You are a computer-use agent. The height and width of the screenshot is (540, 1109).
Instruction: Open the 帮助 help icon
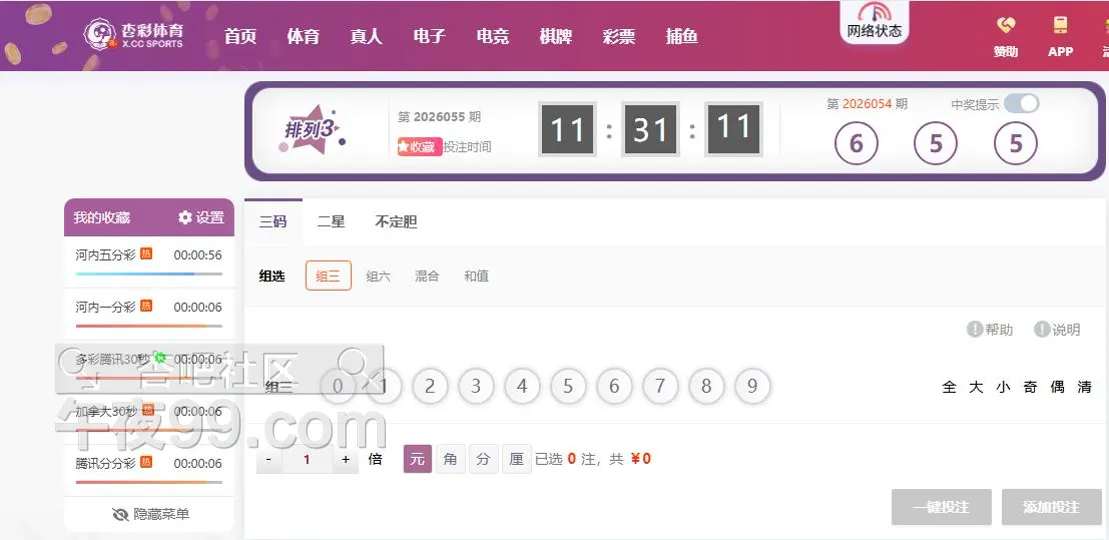(975, 330)
